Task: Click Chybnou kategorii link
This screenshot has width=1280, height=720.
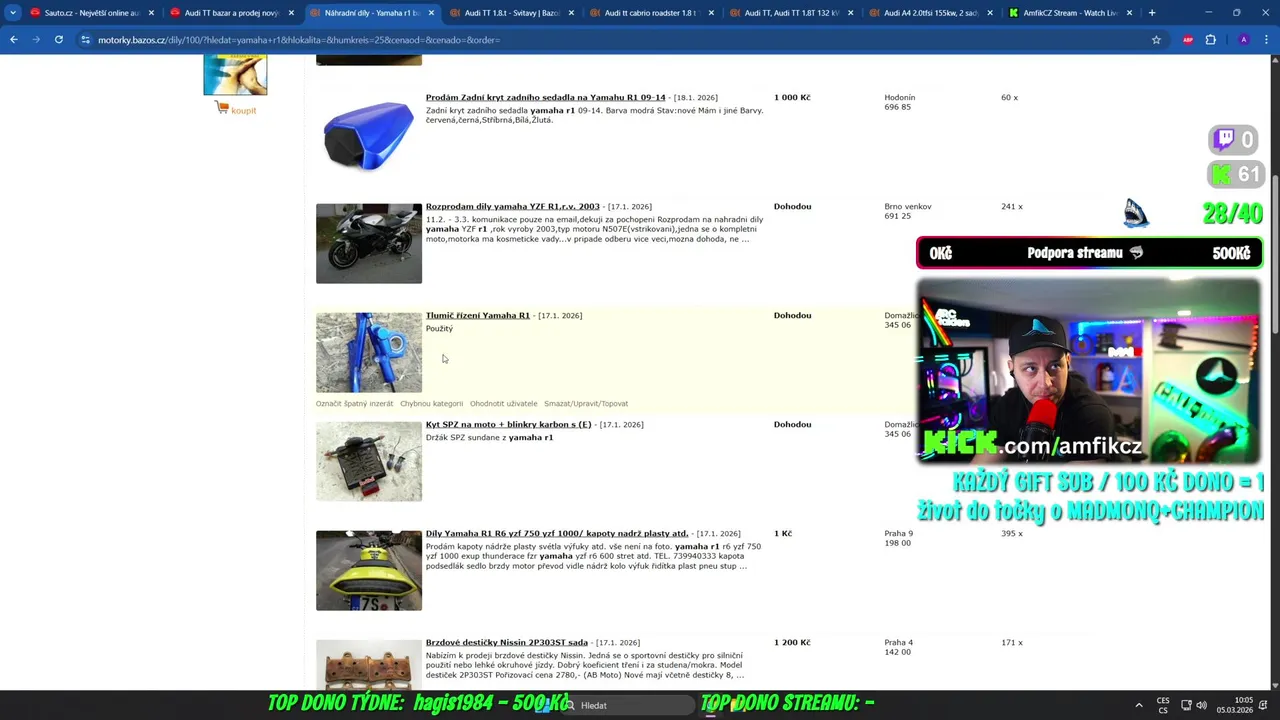Action: coord(431,404)
